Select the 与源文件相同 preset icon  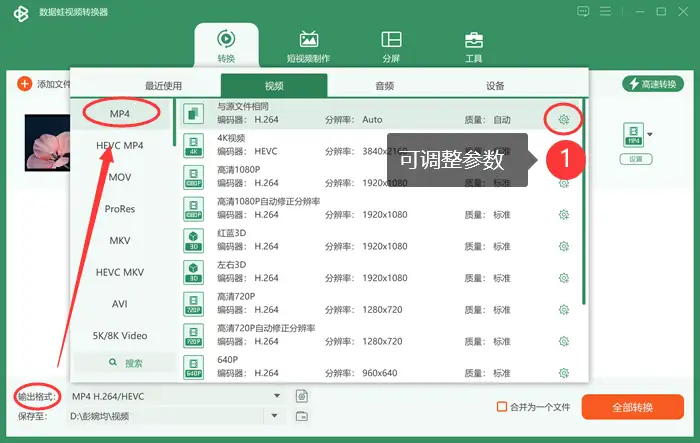click(193, 113)
